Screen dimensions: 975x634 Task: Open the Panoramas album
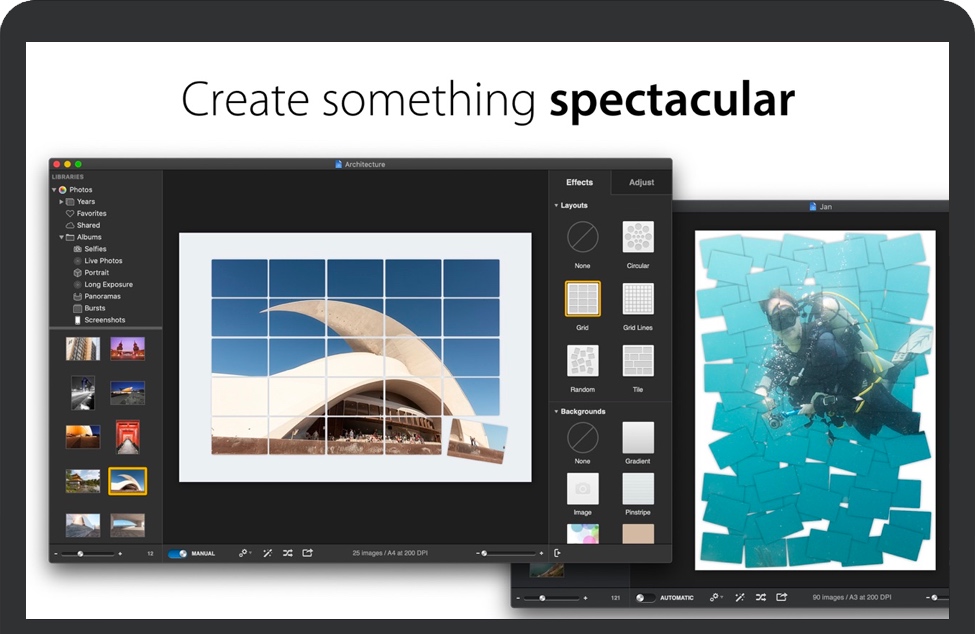click(102, 296)
